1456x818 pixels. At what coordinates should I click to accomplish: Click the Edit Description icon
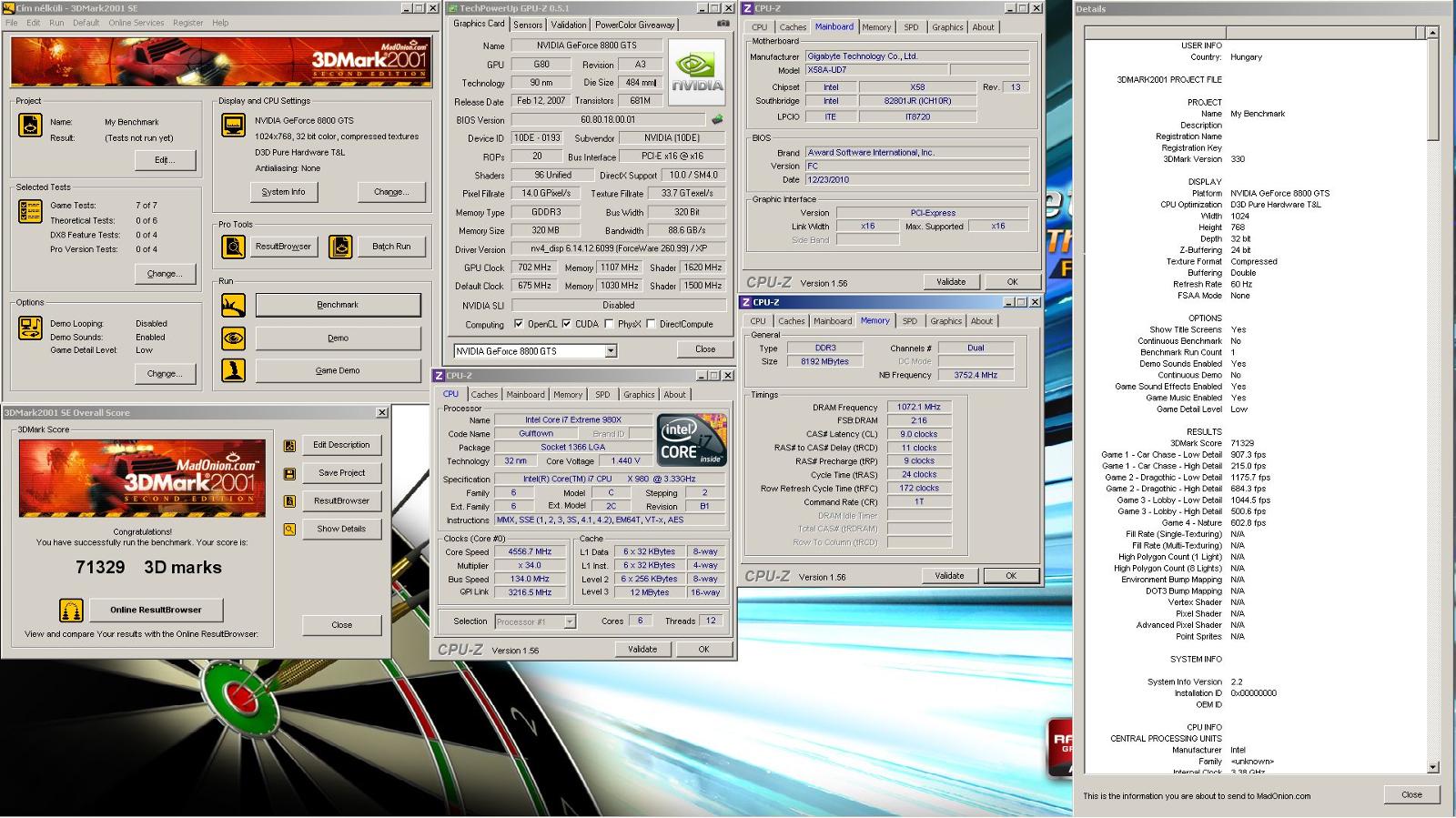tap(289, 446)
